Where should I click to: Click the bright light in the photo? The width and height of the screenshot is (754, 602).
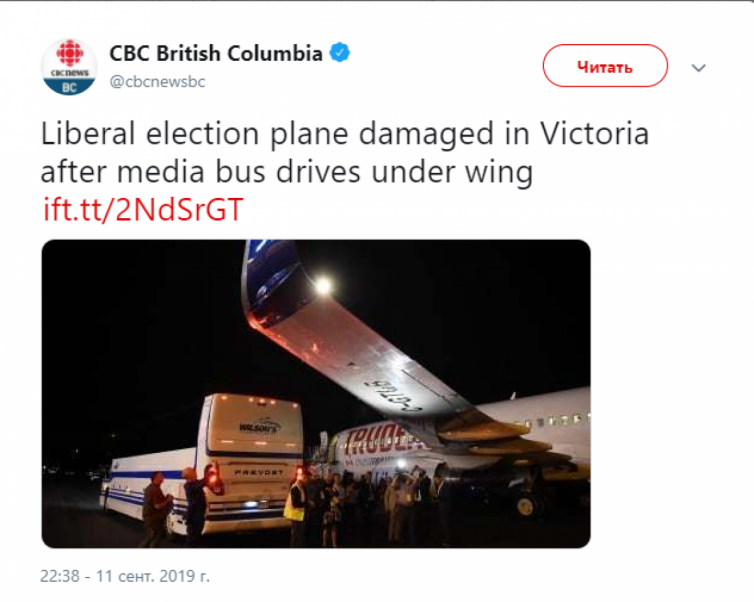323,286
